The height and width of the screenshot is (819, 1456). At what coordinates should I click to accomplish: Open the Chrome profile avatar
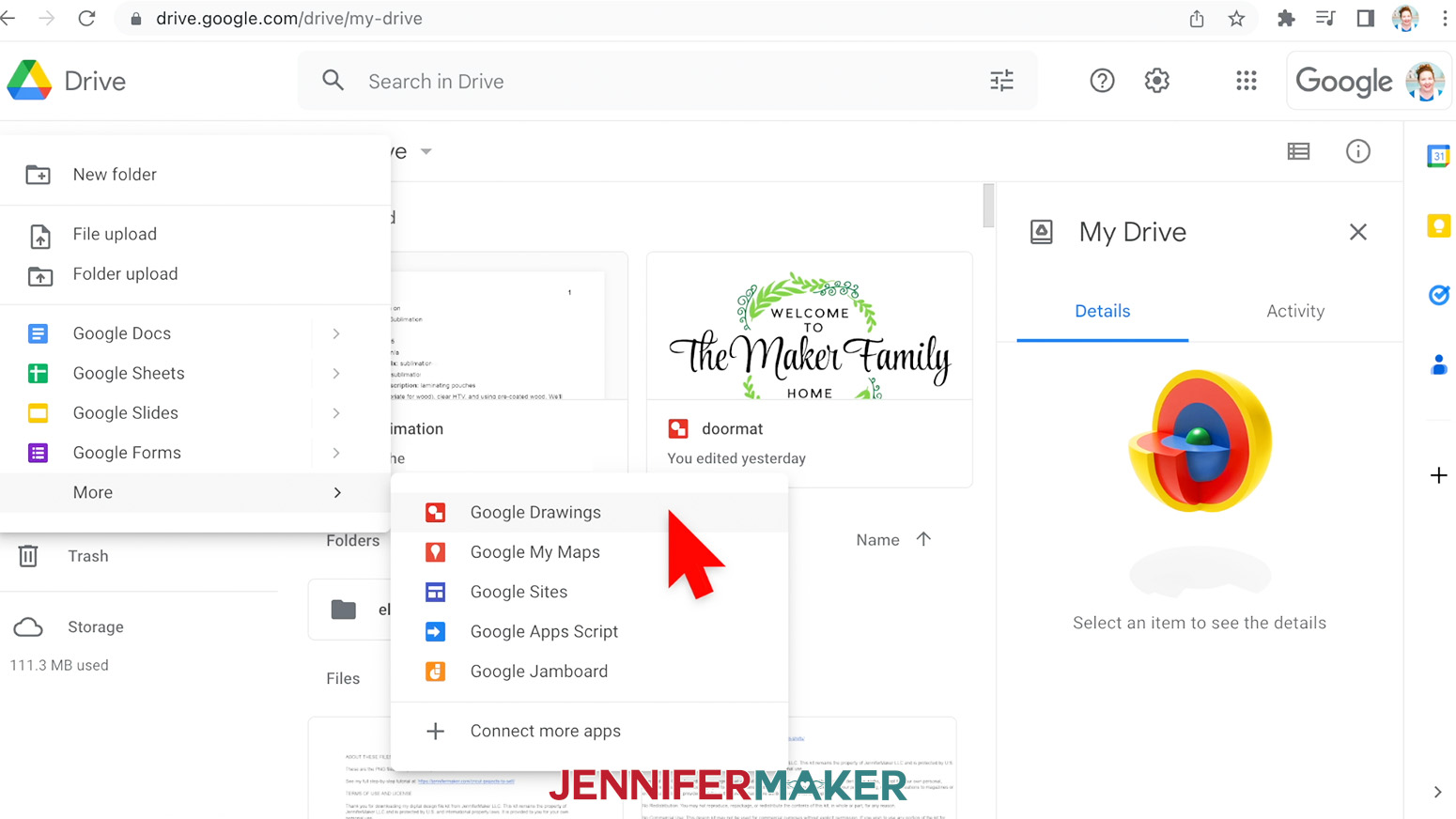(x=1405, y=19)
